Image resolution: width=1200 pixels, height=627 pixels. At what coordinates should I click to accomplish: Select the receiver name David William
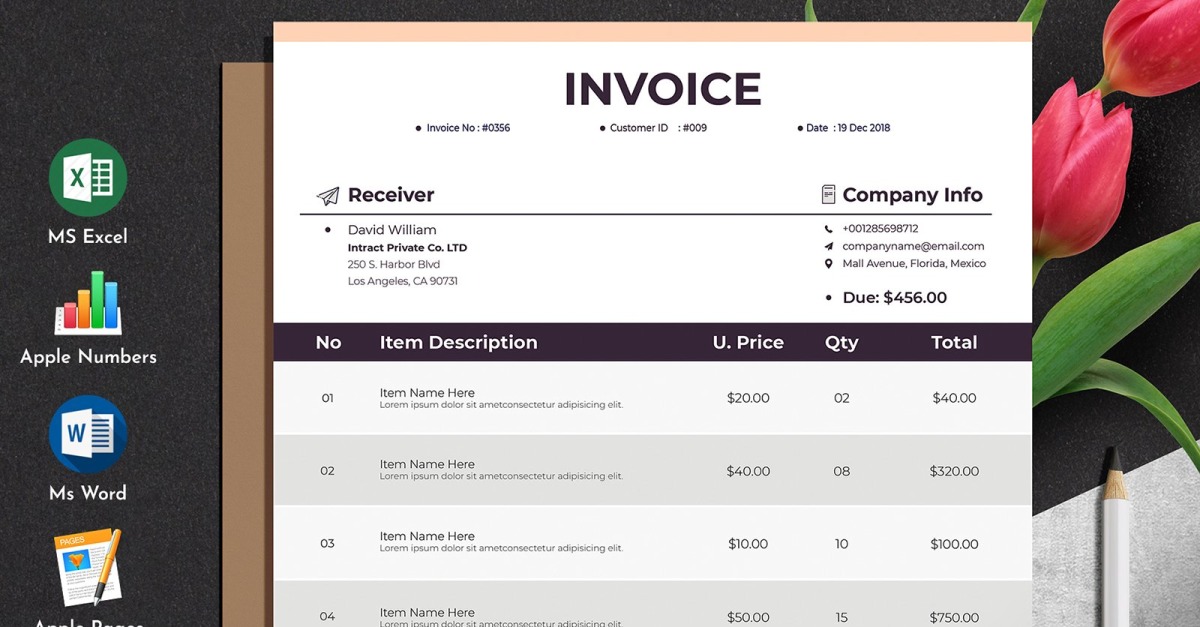[x=392, y=230]
